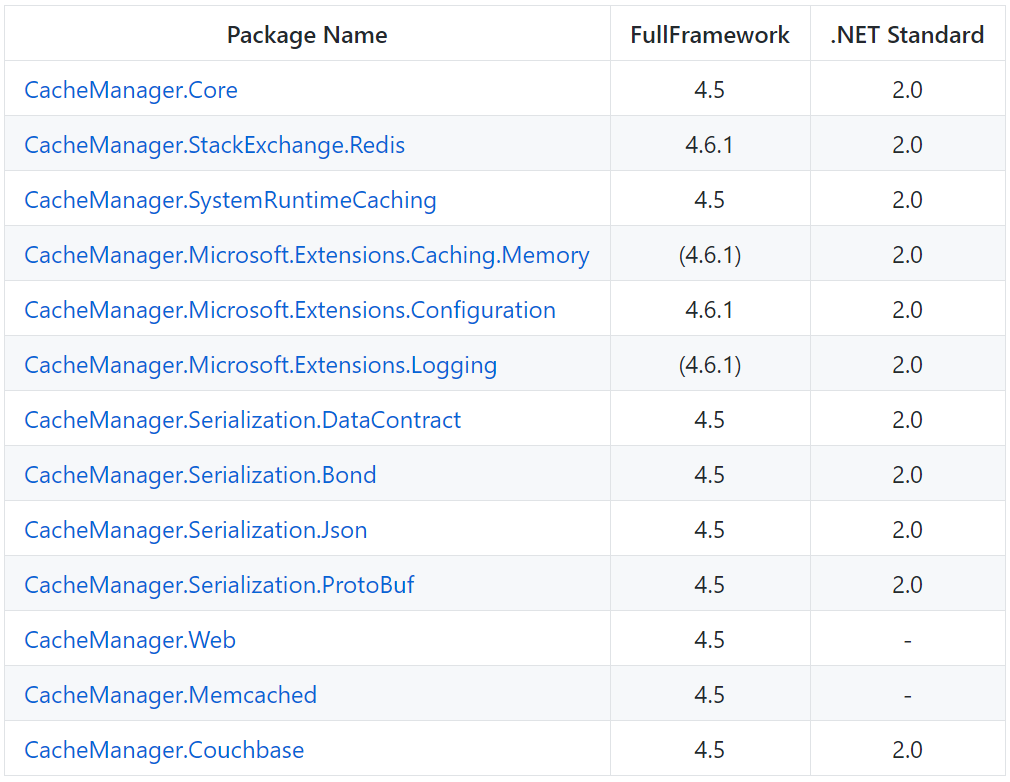Open CacheManager.Serialization.DataContract link
Screen dimensions: 1010x782
pos(242,420)
